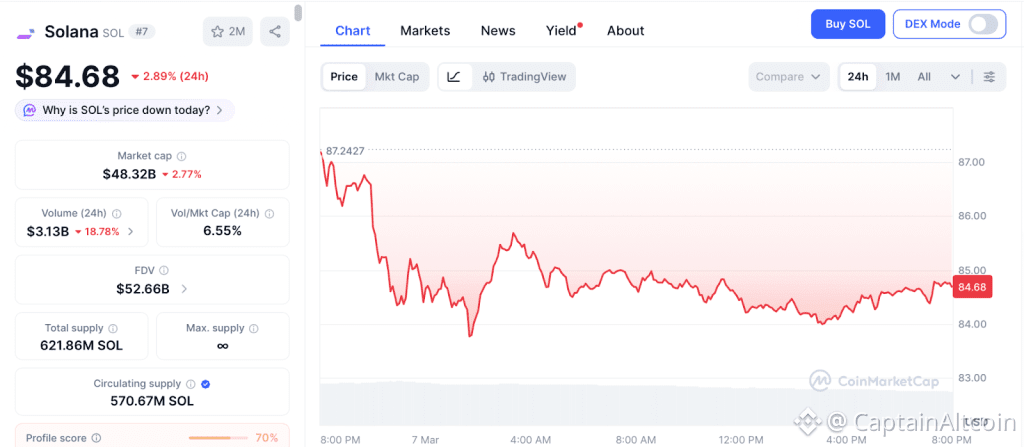The image size is (1024, 447).
Task: Click the Volume (24h) info icon
Action: pos(117,214)
